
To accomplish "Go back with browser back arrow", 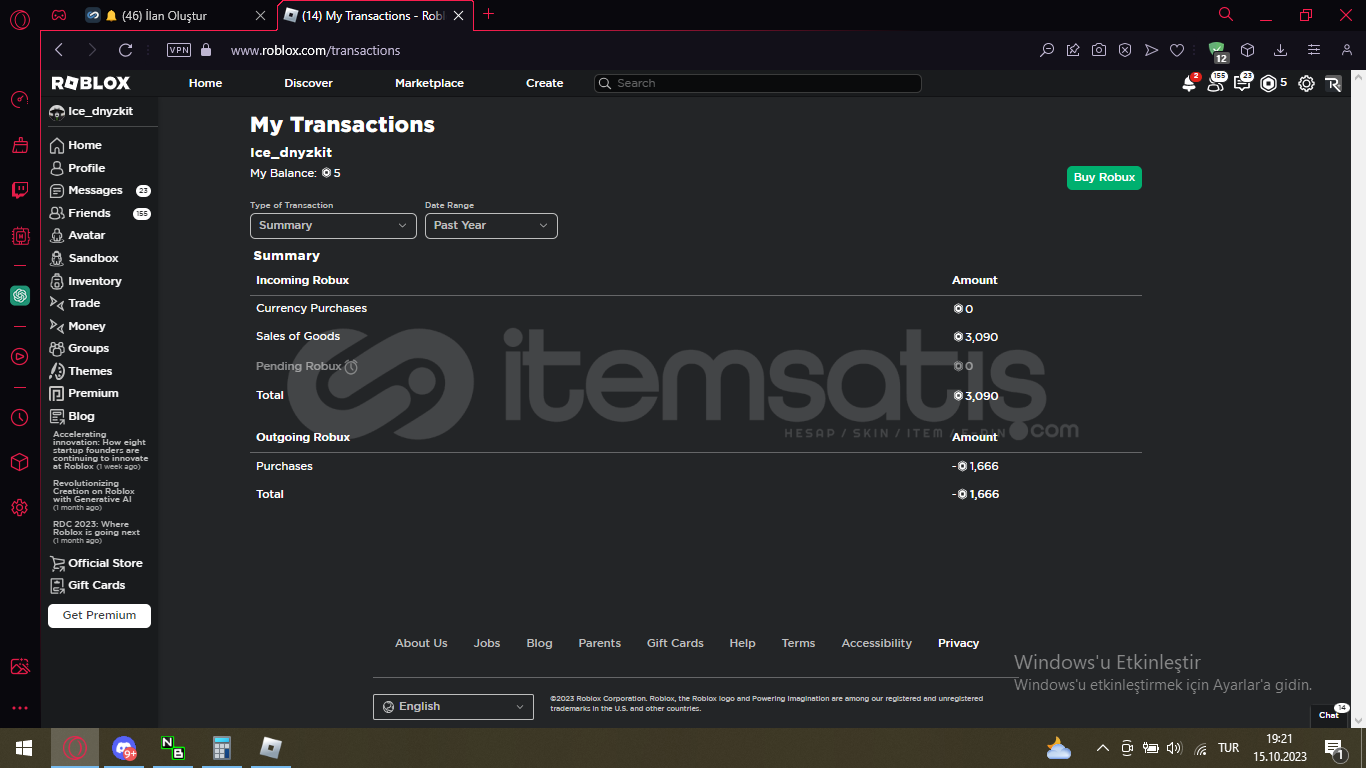I will (x=59, y=50).
